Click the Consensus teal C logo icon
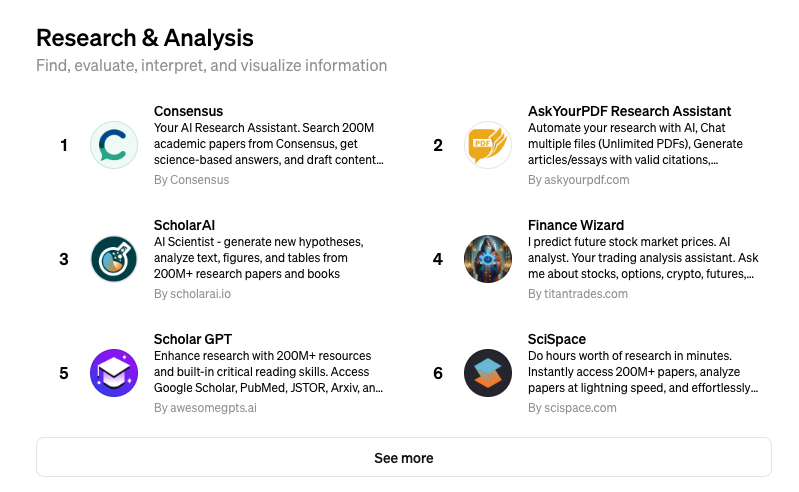This screenshot has height=492, width=799. (114, 145)
